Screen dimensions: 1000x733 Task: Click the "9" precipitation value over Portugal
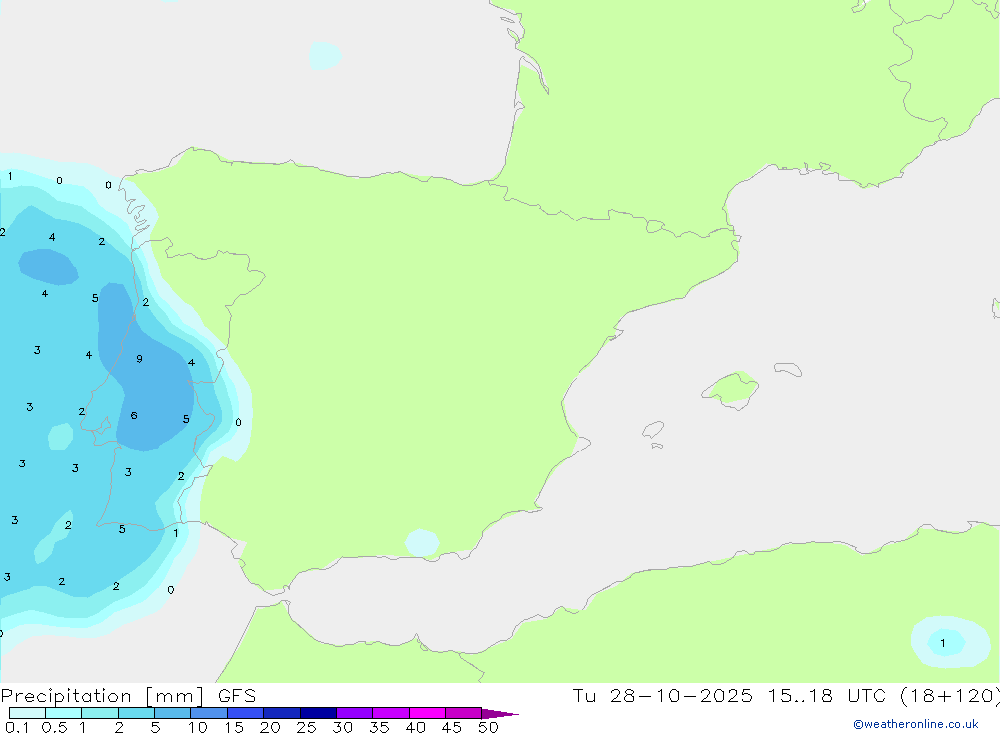[139, 359]
